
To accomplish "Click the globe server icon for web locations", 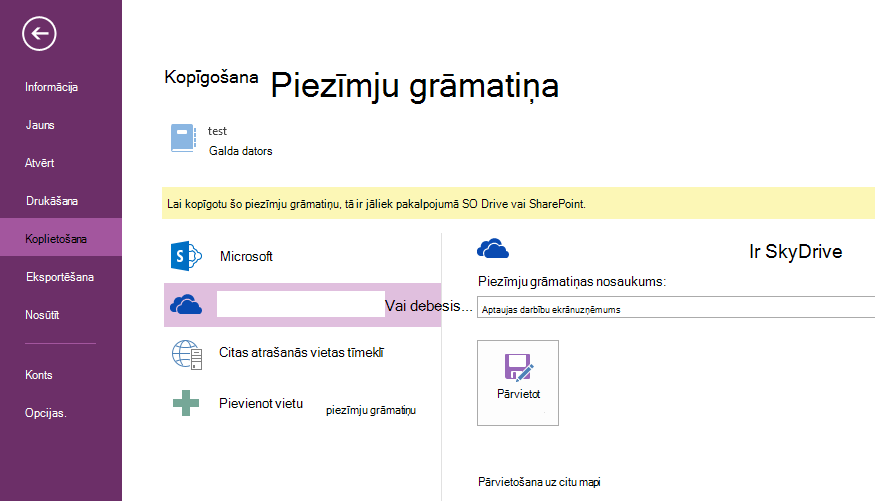I will pyautogui.click(x=187, y=355).
